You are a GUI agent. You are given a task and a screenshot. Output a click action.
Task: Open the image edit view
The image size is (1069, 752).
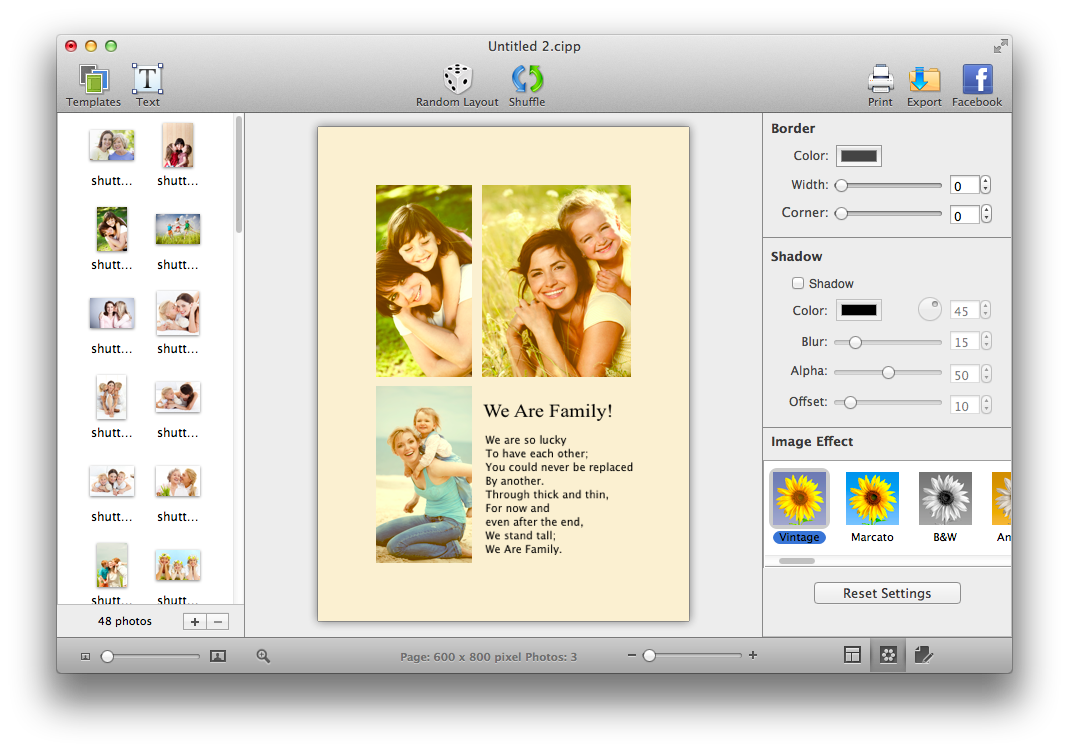pos(923,655)
